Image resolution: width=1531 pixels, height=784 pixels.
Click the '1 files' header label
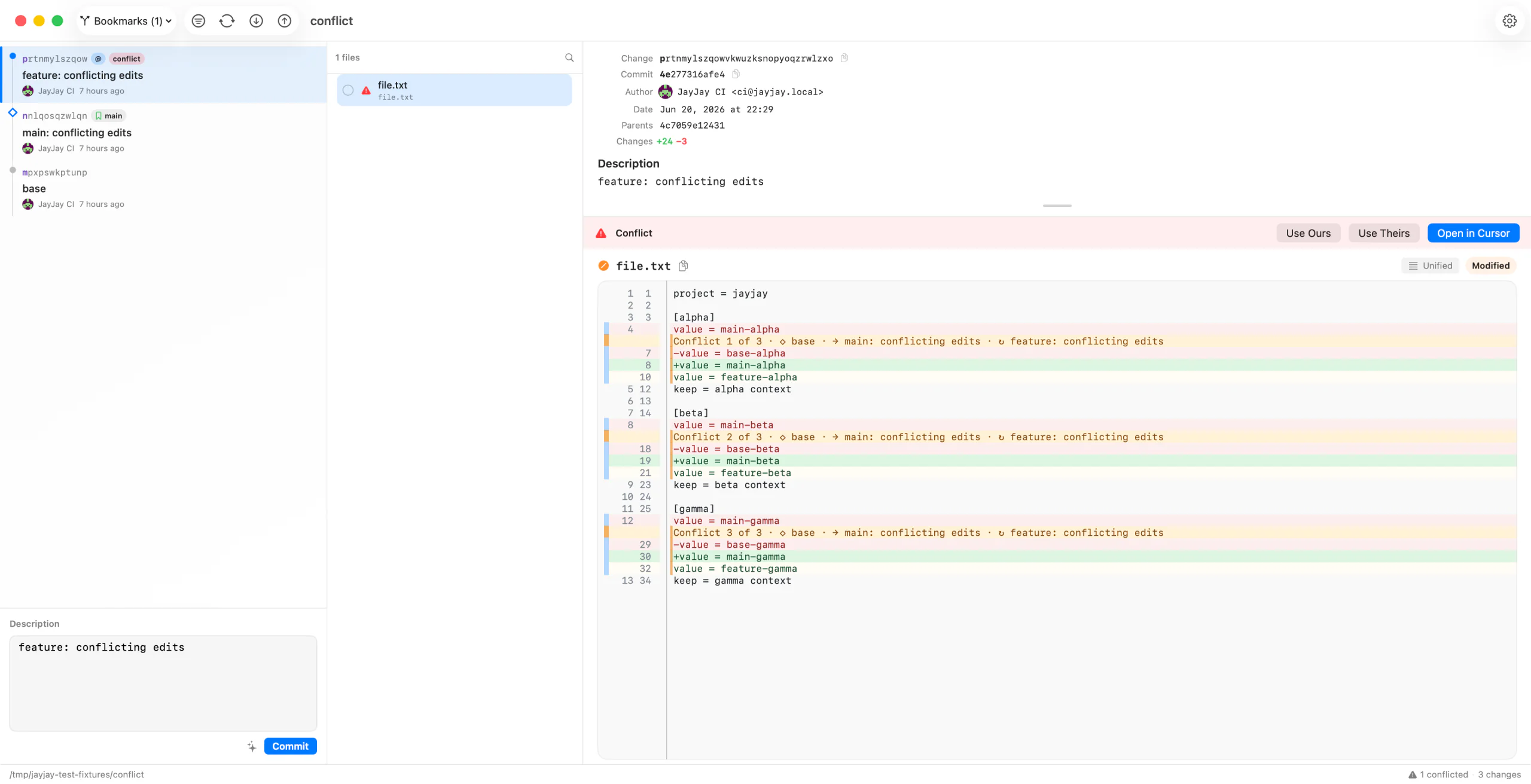347,57
